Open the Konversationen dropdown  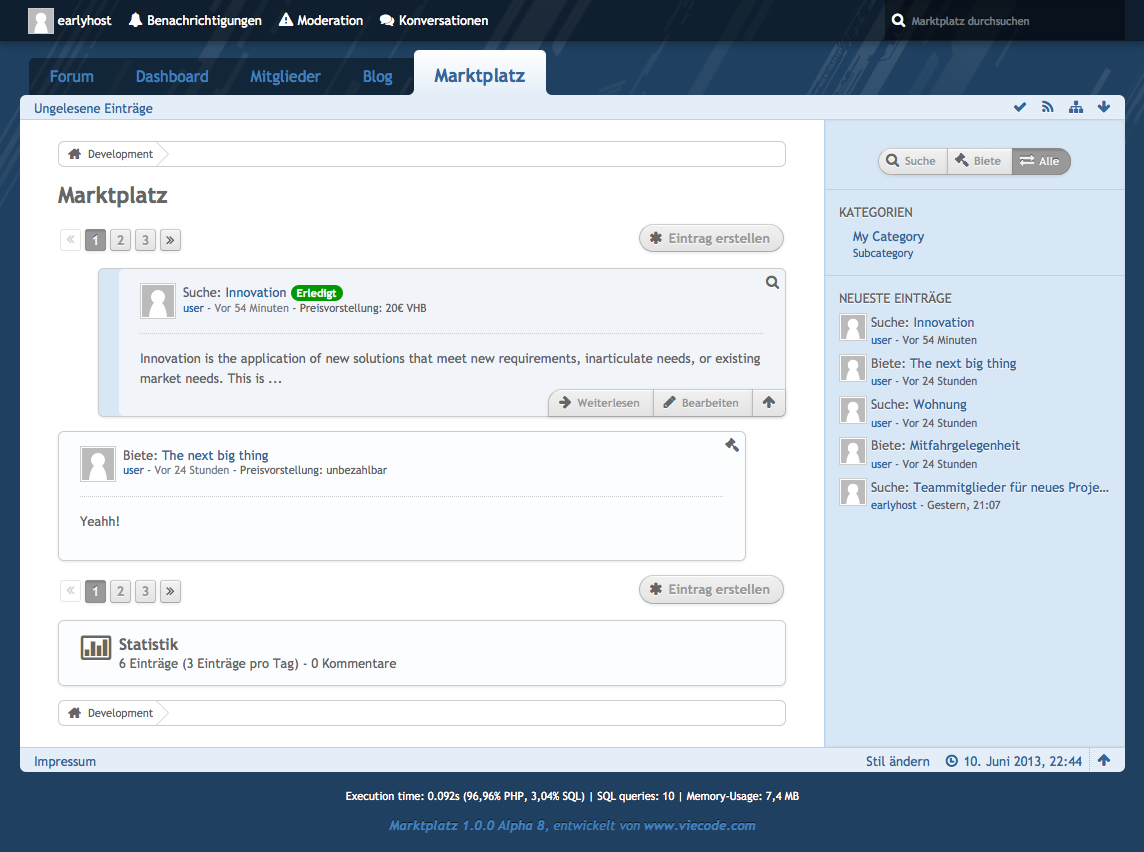pyautogui.click(x=434, y=20)
